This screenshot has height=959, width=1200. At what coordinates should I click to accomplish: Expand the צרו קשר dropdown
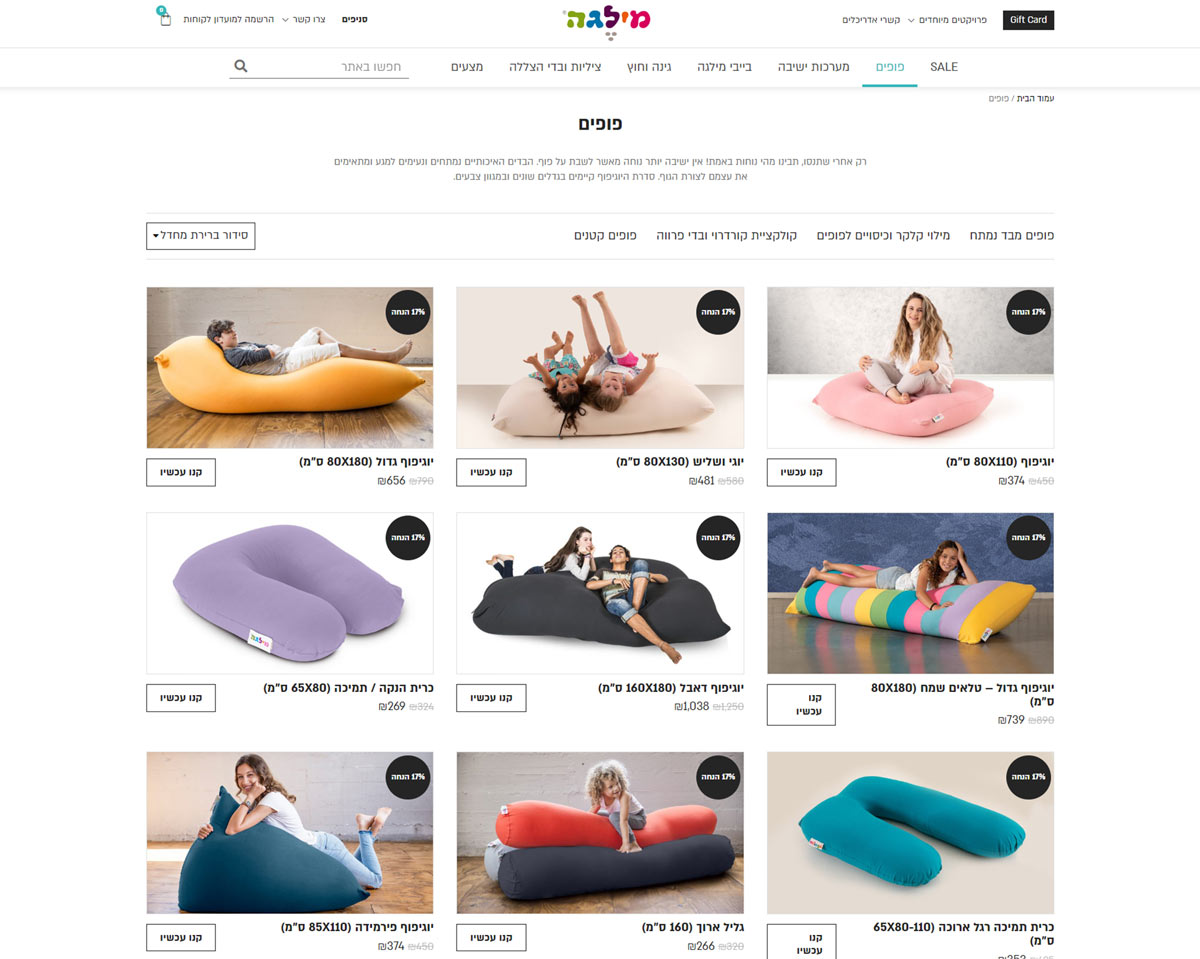click(x=300, y=20)
